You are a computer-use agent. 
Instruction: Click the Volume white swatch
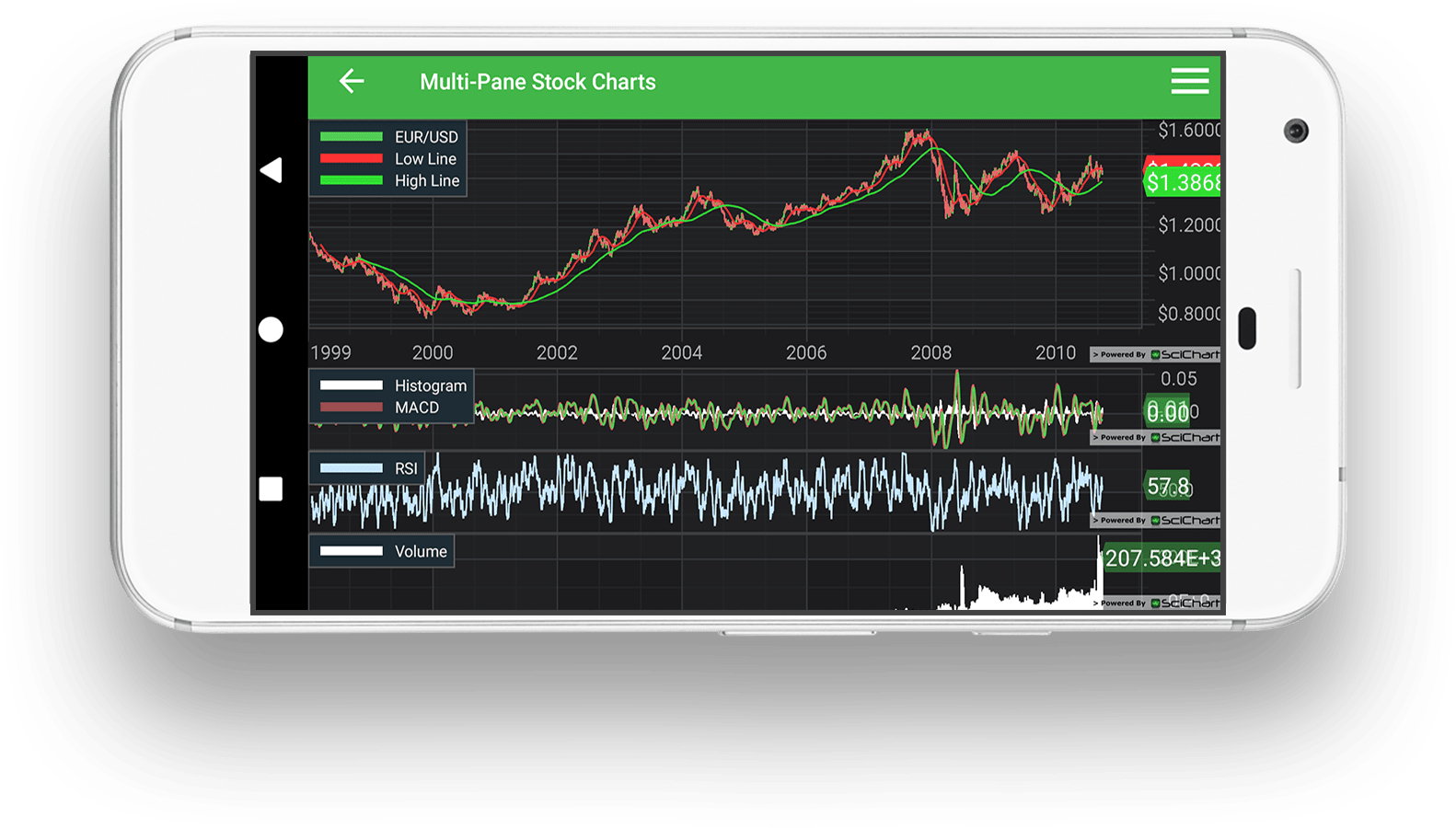point(352,550)
